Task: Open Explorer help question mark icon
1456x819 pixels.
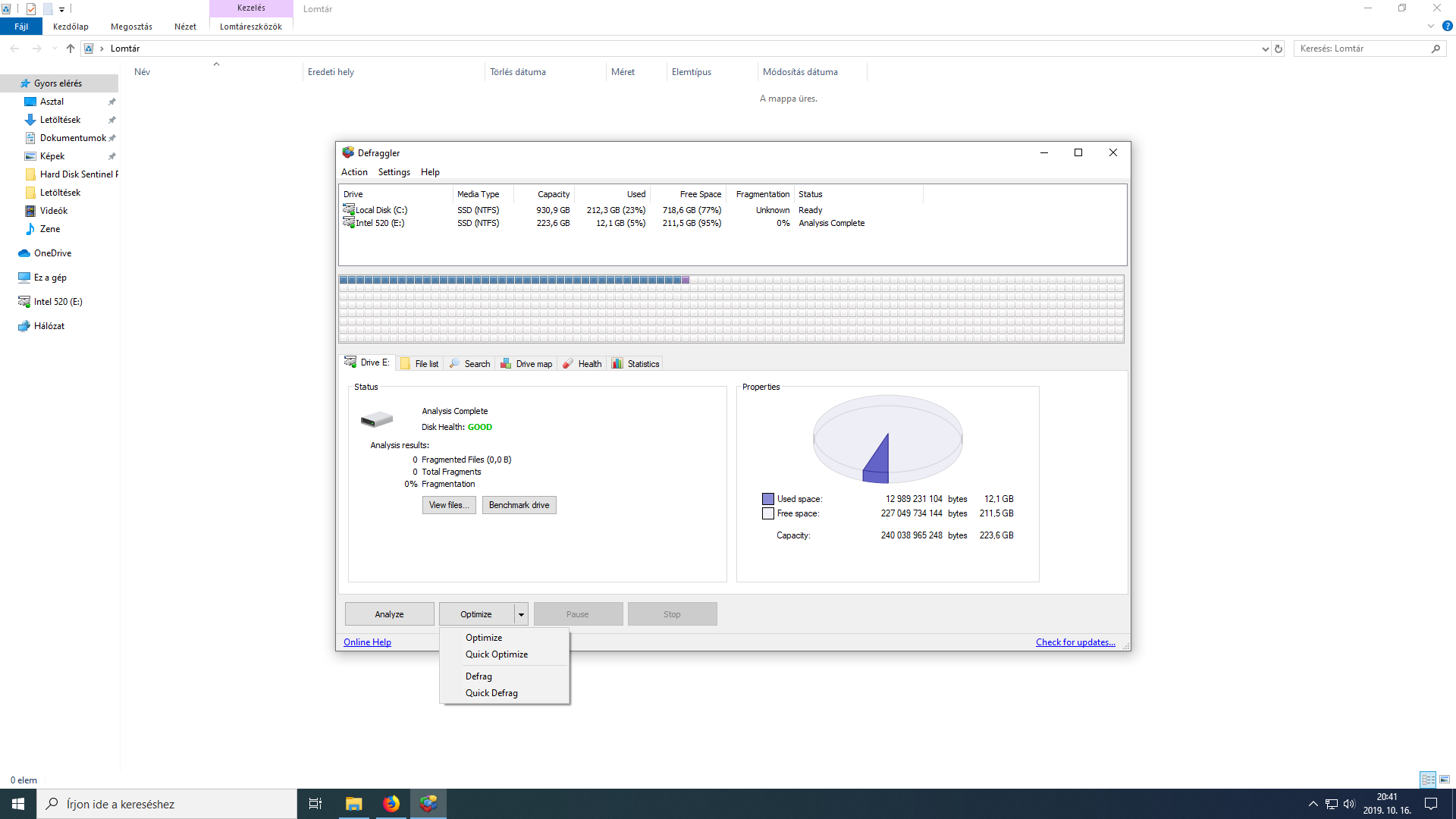Action: click(x=1447, y=26)
